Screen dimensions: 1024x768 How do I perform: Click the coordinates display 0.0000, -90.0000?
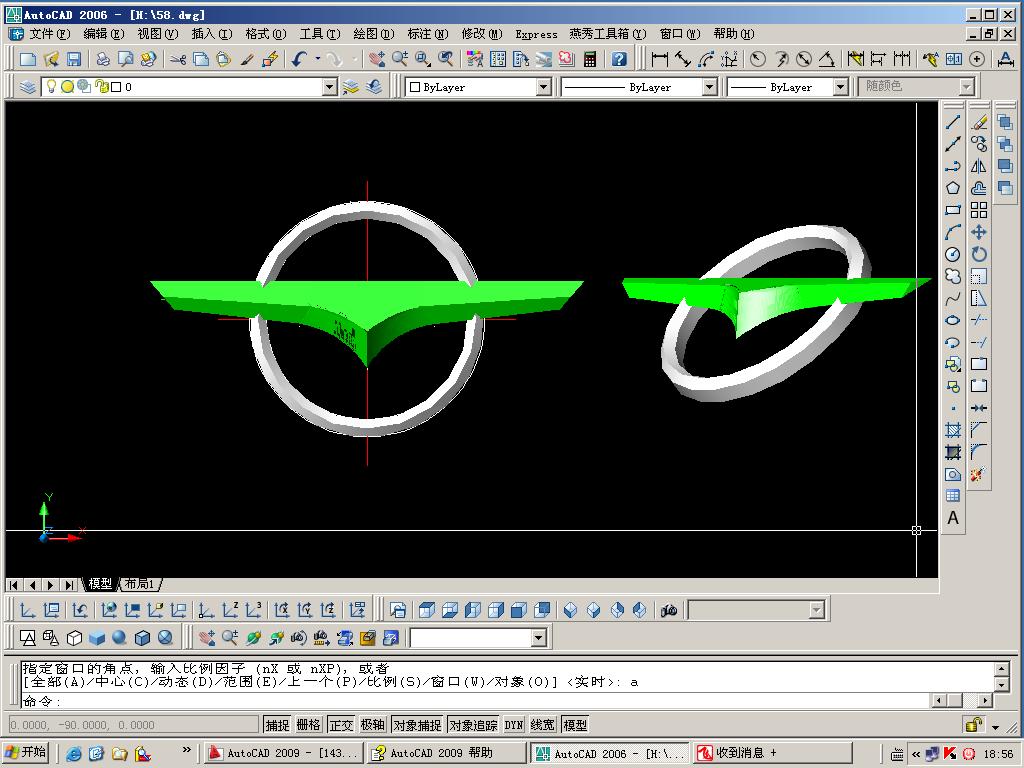click(134, 725)
